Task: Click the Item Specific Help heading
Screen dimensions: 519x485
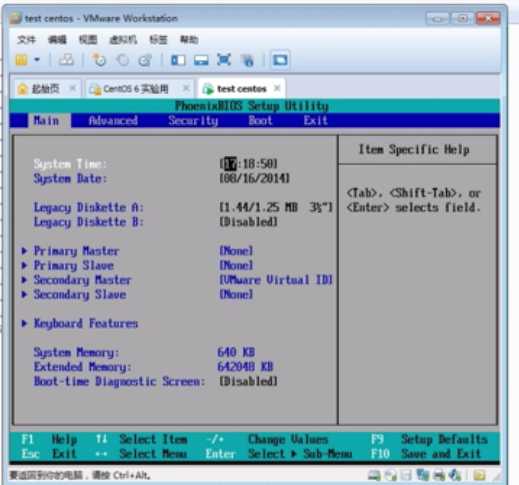Action: tap(414, 150)
